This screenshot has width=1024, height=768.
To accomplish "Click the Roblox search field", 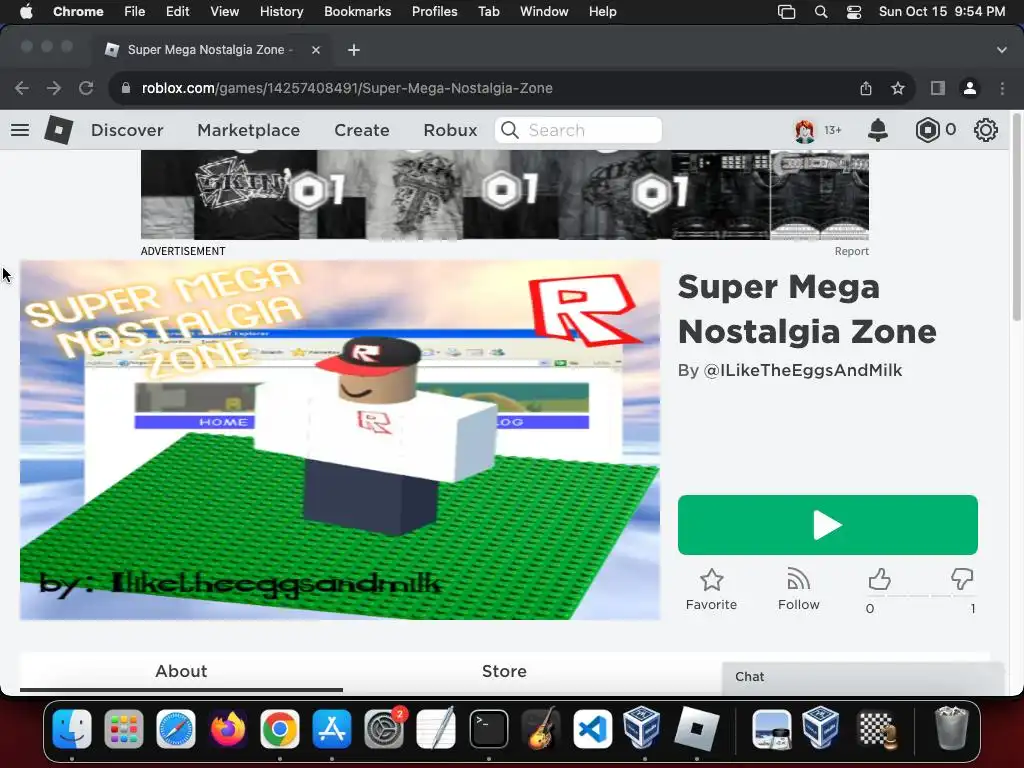I will [x=579, y=130].
